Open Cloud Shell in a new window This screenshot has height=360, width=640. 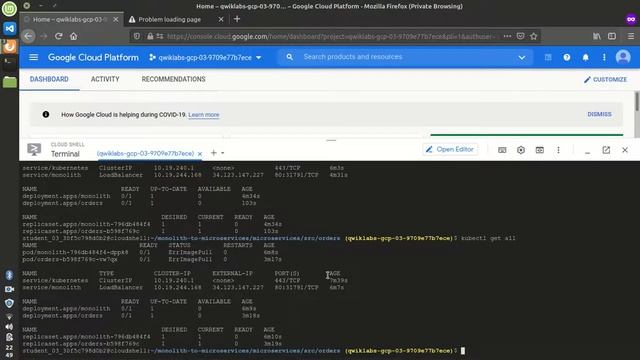(x=606, y=150)
